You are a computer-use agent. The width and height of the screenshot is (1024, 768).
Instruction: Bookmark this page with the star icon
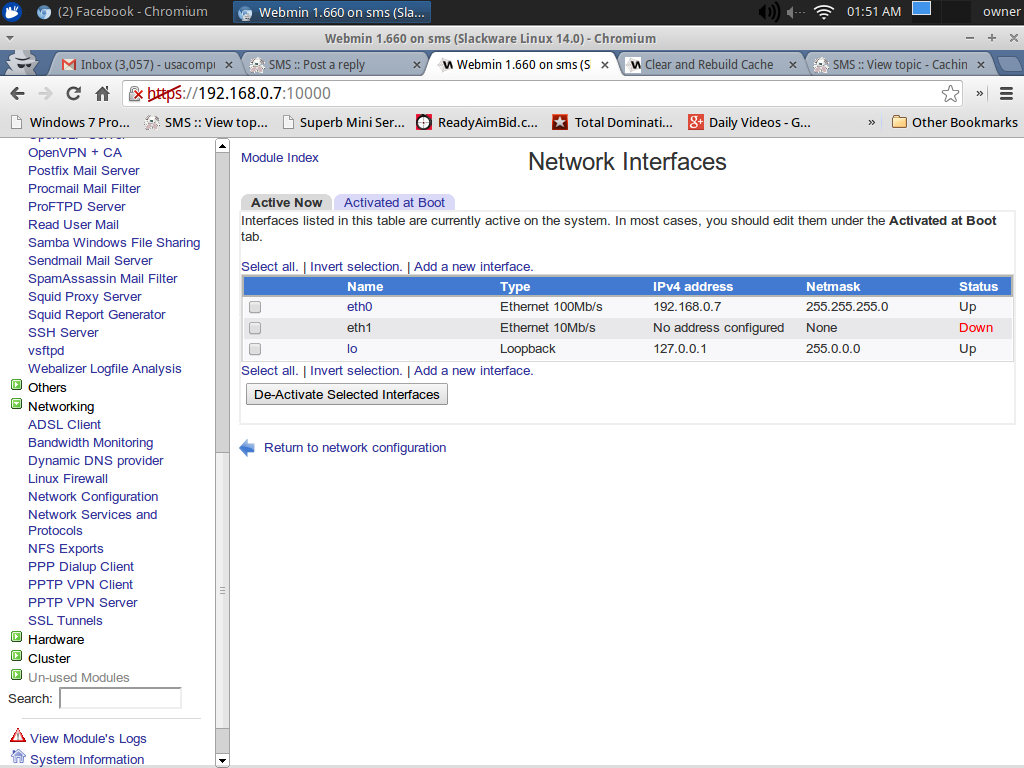coord(950,93)
